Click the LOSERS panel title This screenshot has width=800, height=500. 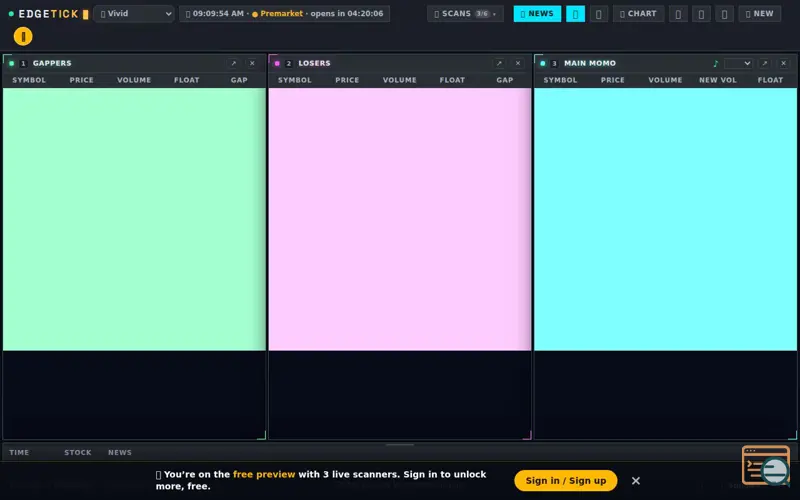coord(314,63)
